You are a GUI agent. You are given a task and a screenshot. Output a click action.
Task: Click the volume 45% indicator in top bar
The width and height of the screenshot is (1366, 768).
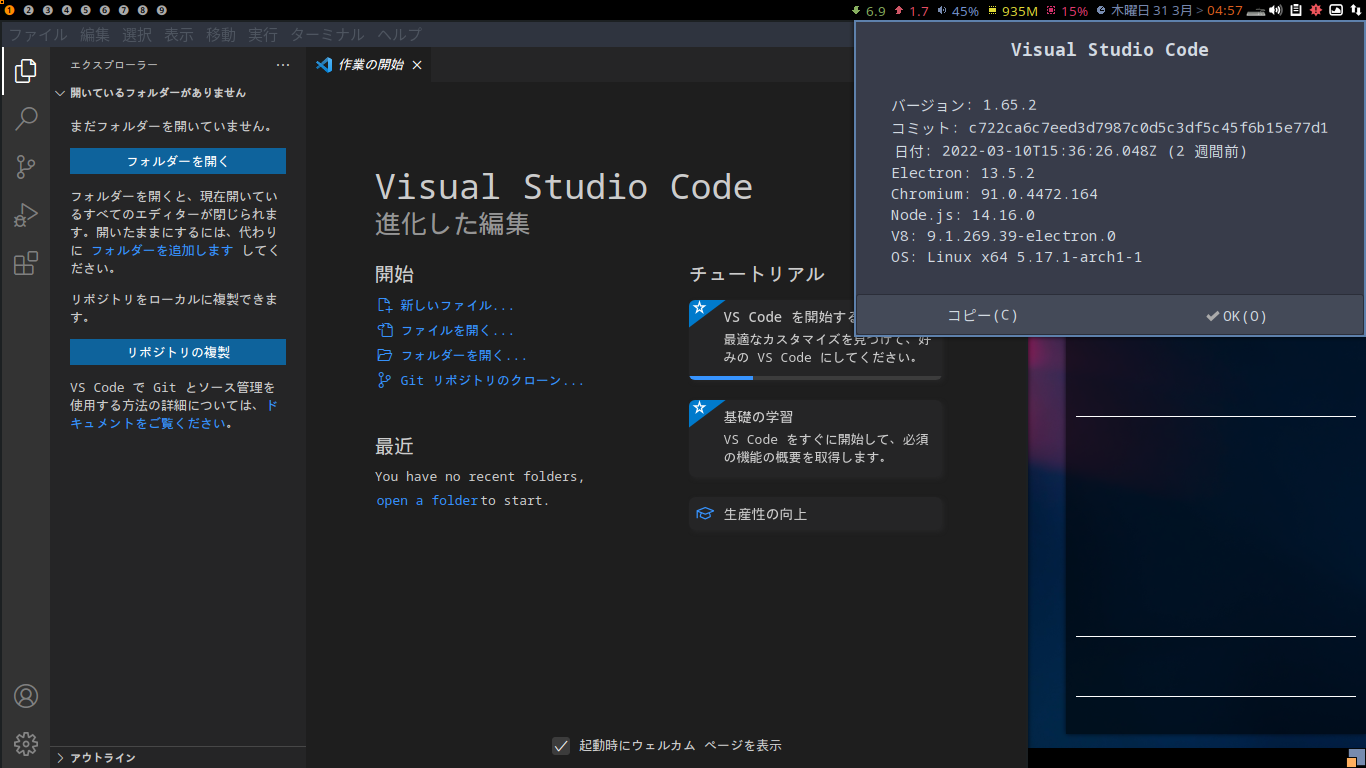pos(957,11)
